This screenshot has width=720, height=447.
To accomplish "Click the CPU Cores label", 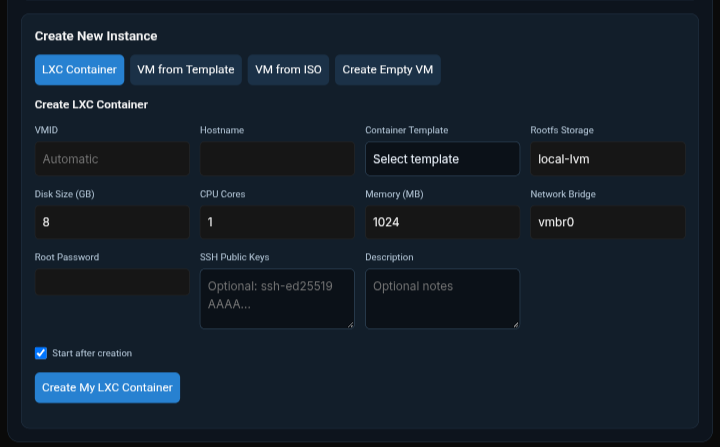I will click(223, 194).
